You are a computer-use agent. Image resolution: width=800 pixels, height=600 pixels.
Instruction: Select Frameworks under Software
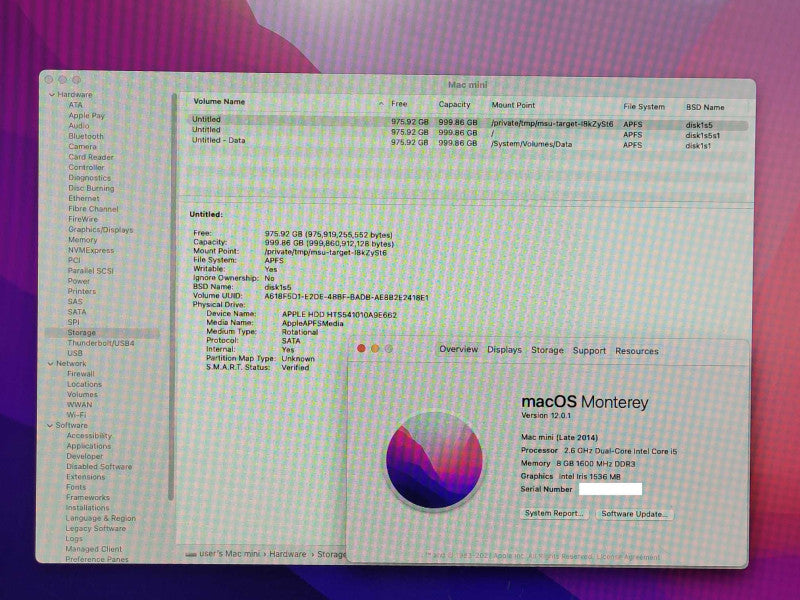(x=88, y=497)
